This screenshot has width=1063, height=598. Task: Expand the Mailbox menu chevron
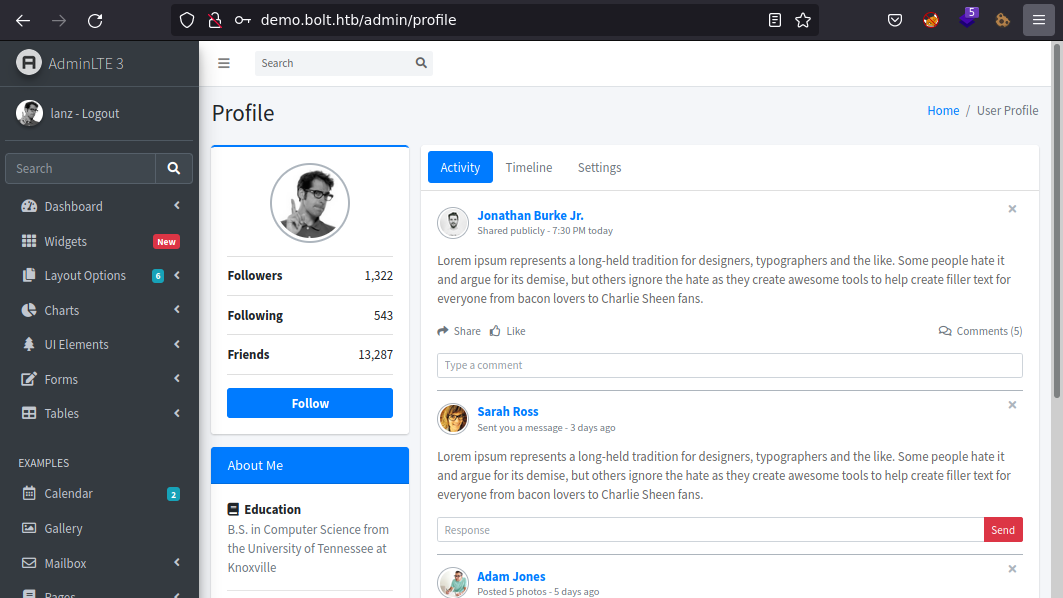click(x=177, y=562)
